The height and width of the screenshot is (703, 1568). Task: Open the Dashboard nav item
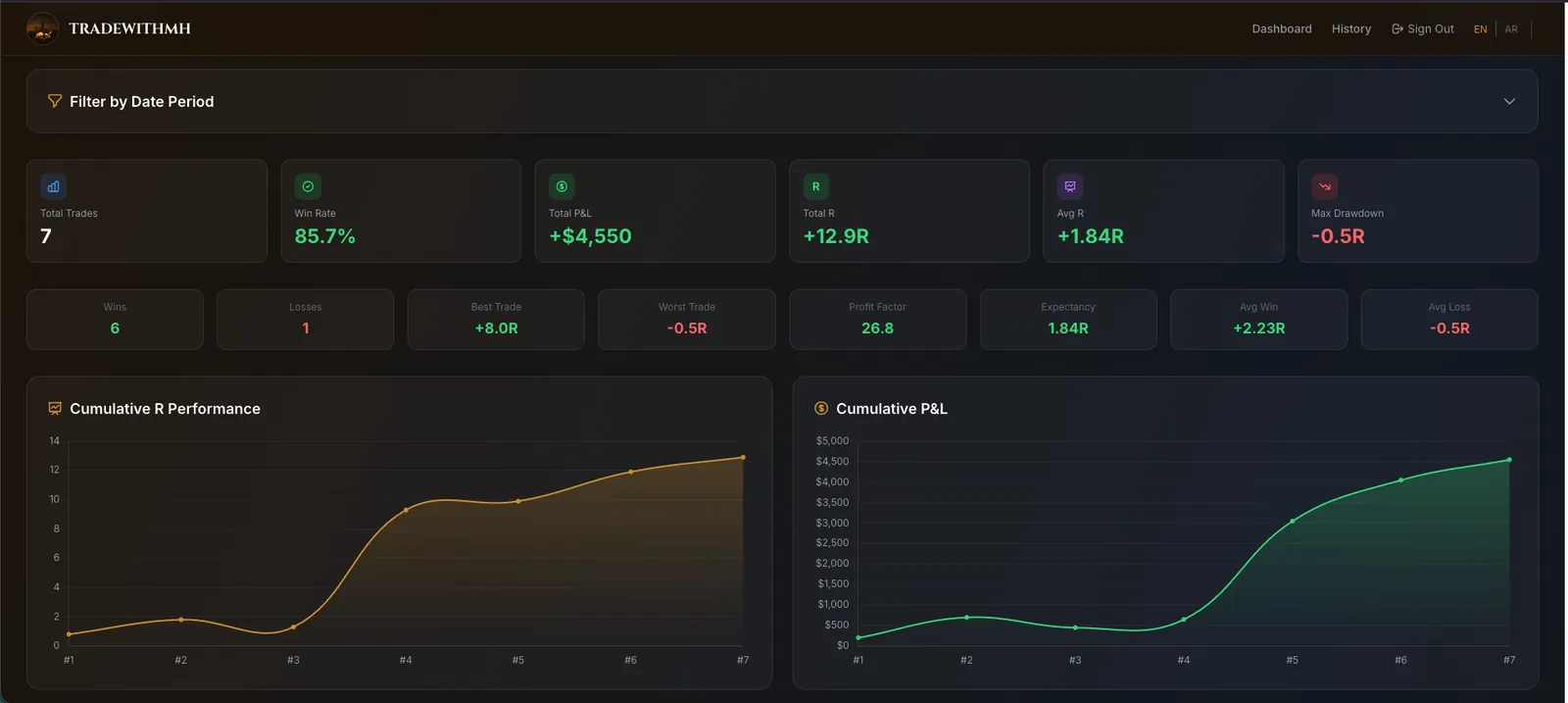click(x=1282, y=29)
